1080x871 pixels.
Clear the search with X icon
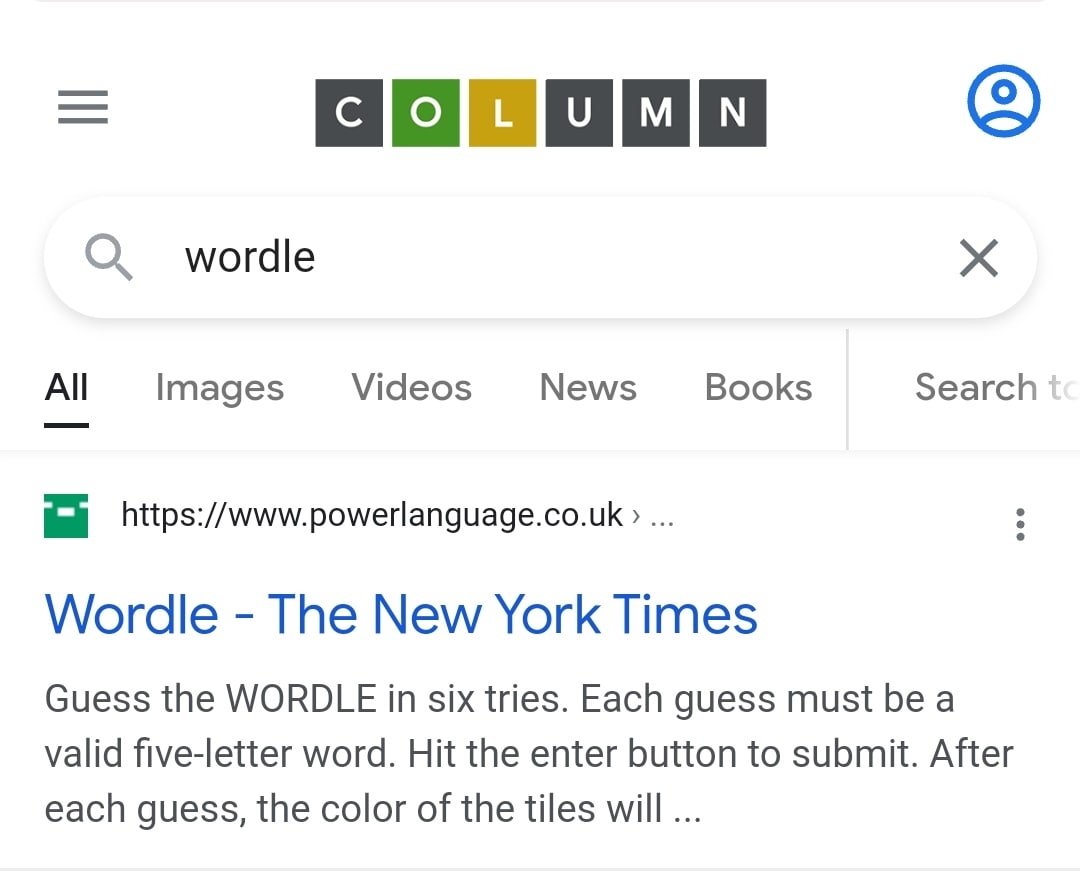pos(978,258)
